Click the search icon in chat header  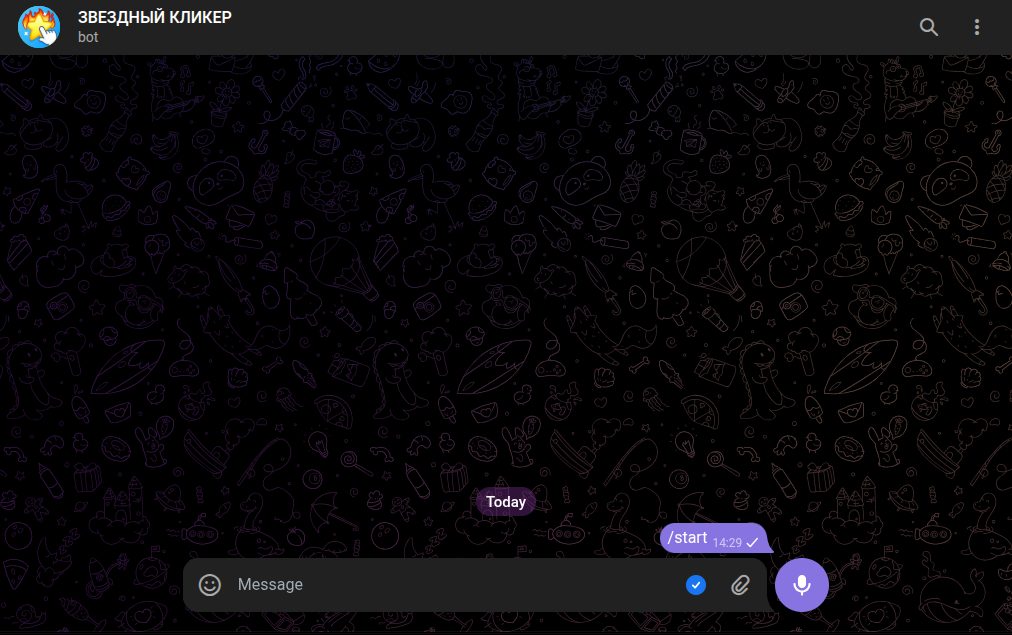point(928,27)
